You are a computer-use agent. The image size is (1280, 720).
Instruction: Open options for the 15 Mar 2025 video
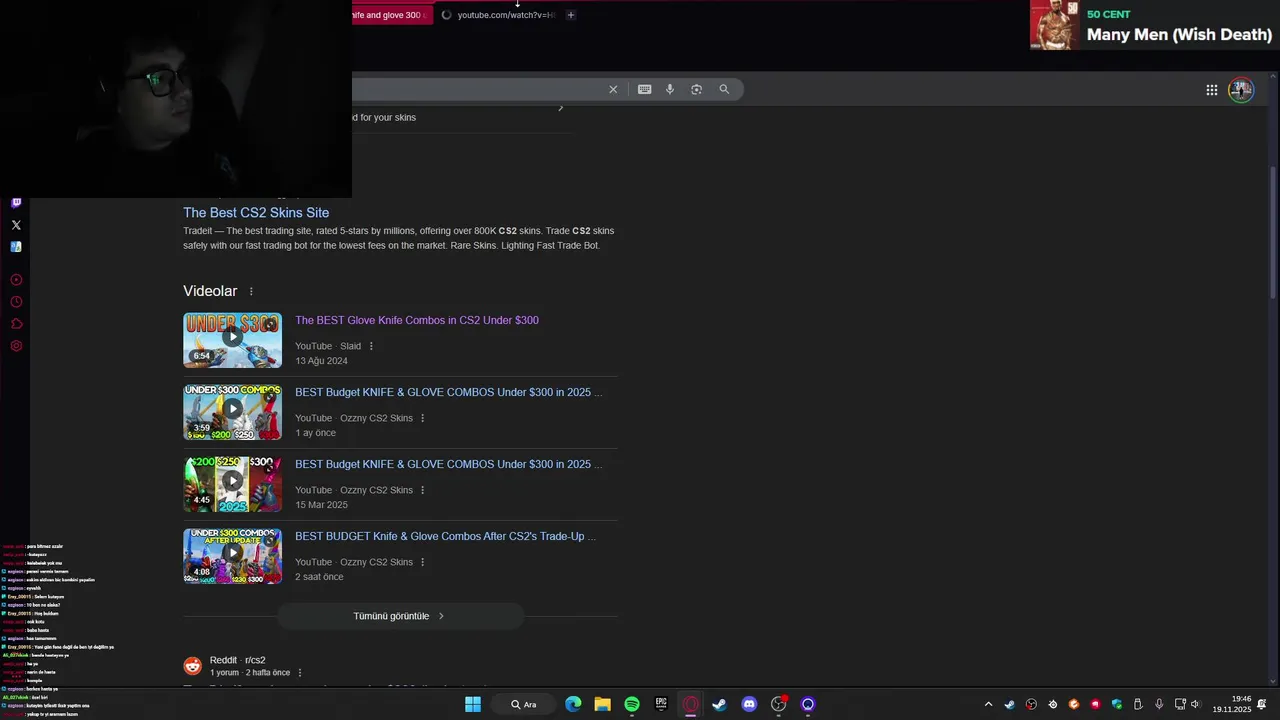coord(422,490)
